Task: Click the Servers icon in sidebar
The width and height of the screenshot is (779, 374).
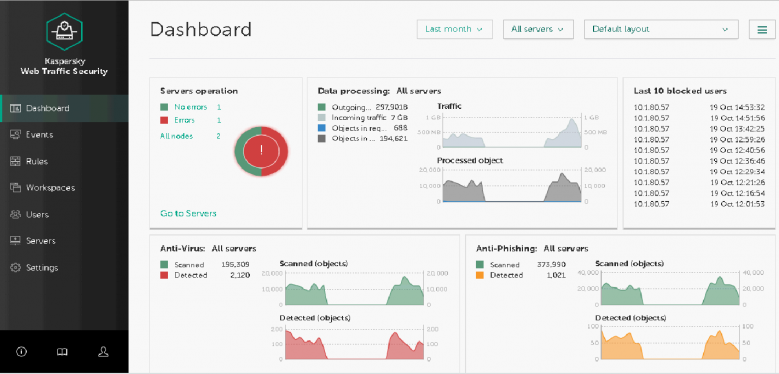Action: pyautogui.click(x=16, y=241)
